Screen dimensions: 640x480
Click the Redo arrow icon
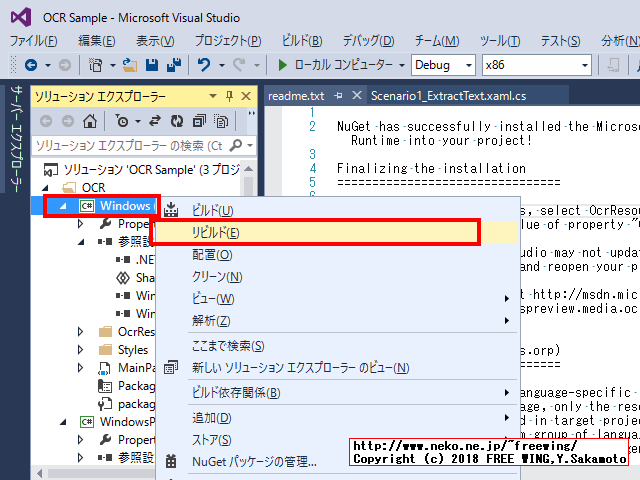239,65
